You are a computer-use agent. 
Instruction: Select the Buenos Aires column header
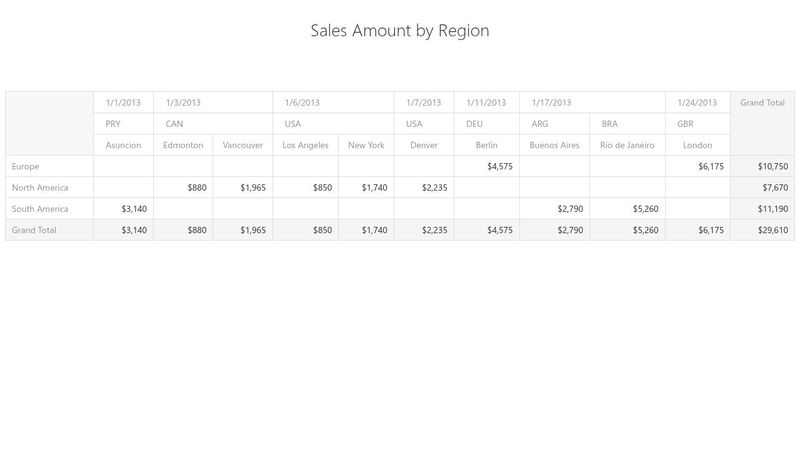[x=554, y=145]
